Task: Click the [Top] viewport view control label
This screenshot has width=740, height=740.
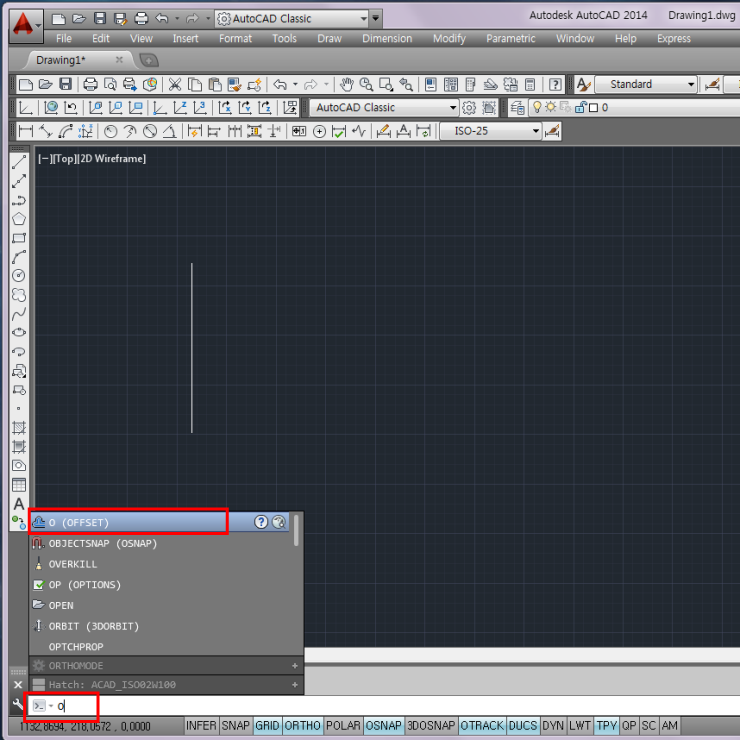Action: [x=65, y=159]
